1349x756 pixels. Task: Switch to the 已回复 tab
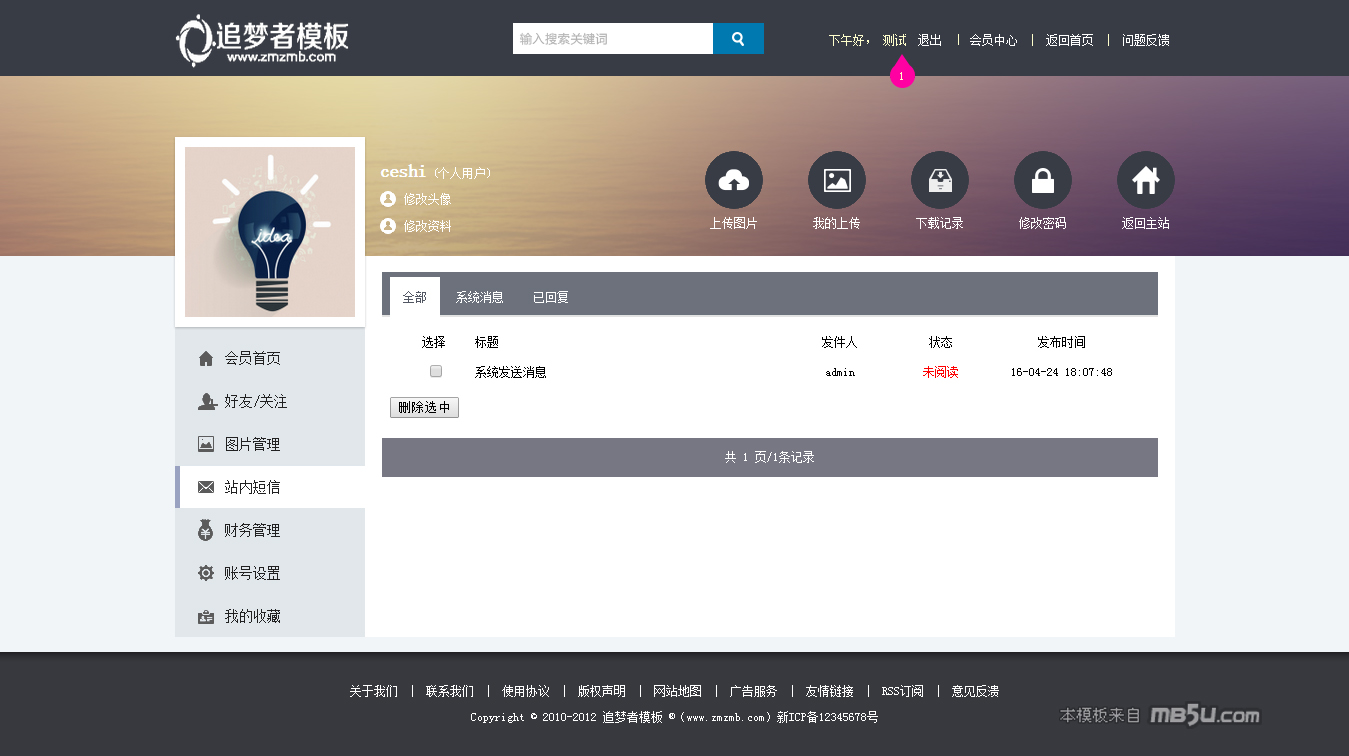click(550, 297)
